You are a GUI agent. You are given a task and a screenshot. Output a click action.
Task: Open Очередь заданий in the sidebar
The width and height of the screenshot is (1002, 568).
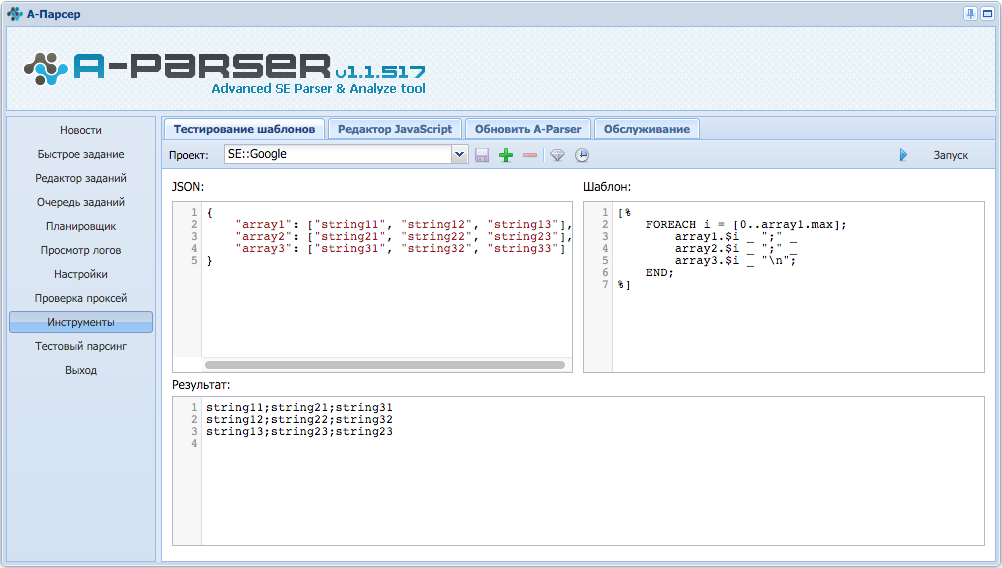pyautogui.click(x=81, y=203)
